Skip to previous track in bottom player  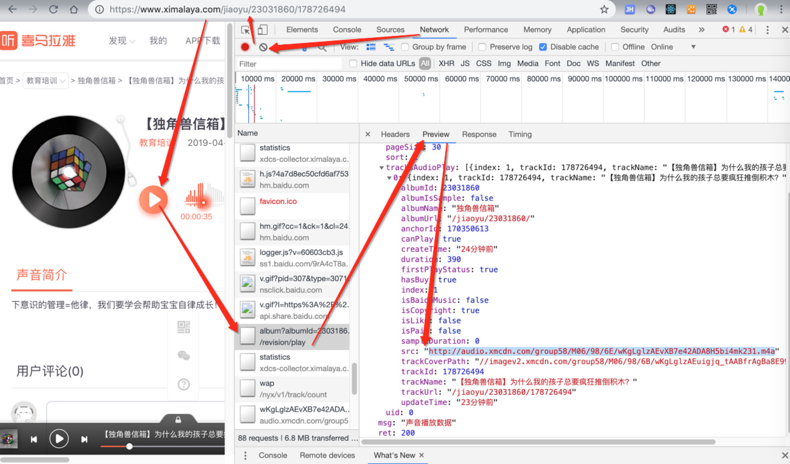34,439
